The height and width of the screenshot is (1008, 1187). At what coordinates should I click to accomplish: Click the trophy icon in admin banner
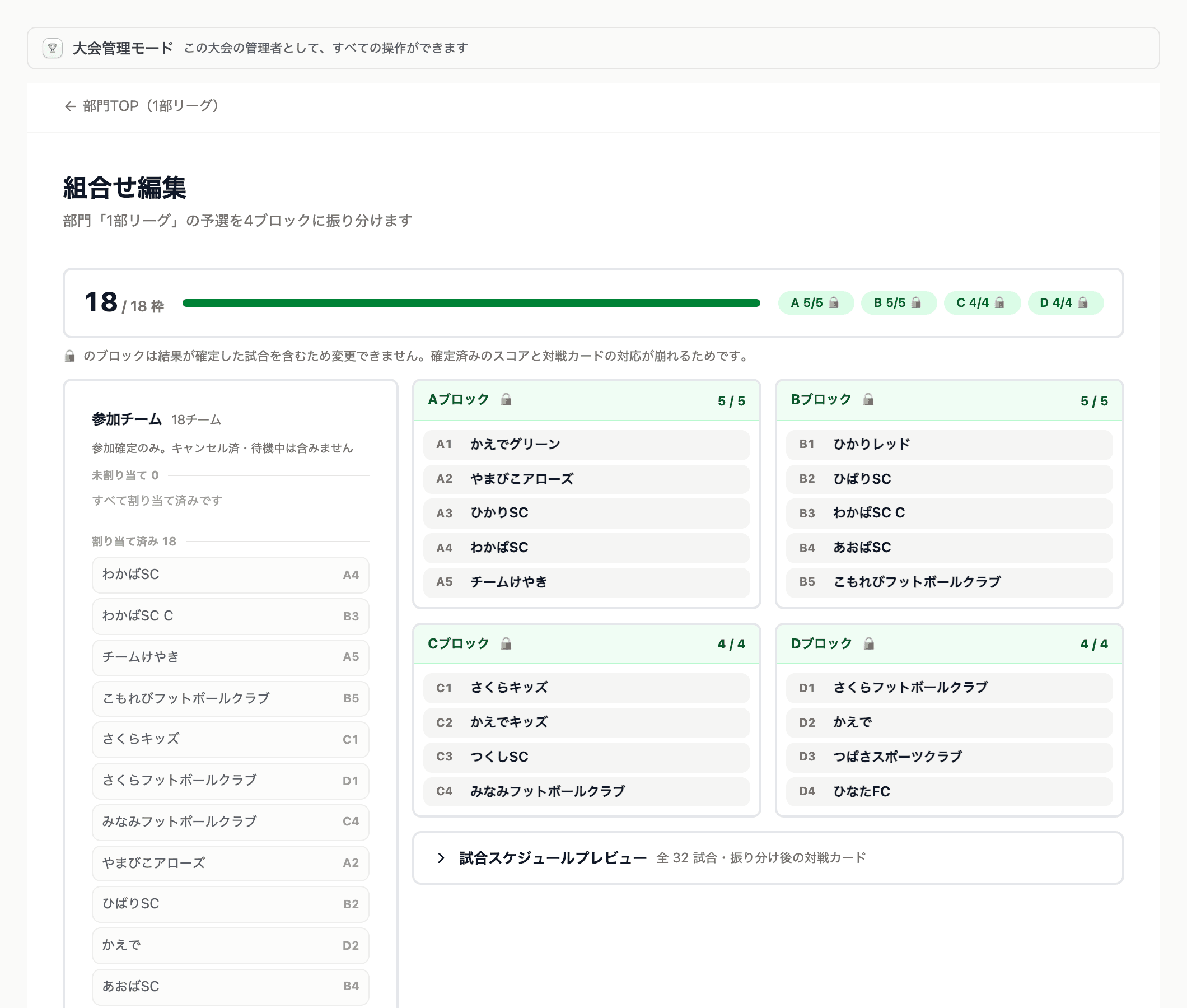coord(53,48)
